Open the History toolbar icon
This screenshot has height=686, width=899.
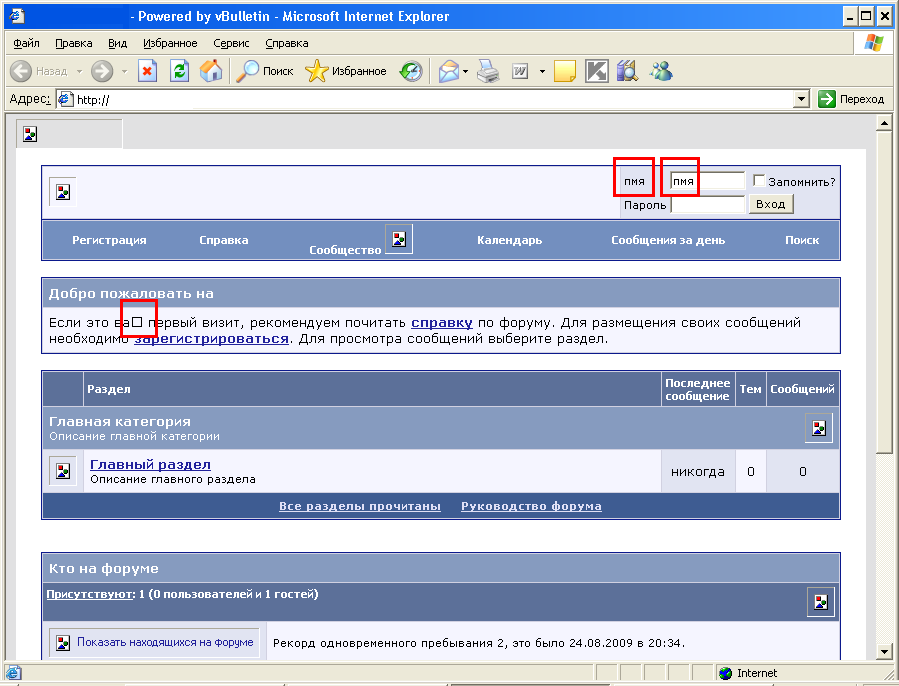410,71
